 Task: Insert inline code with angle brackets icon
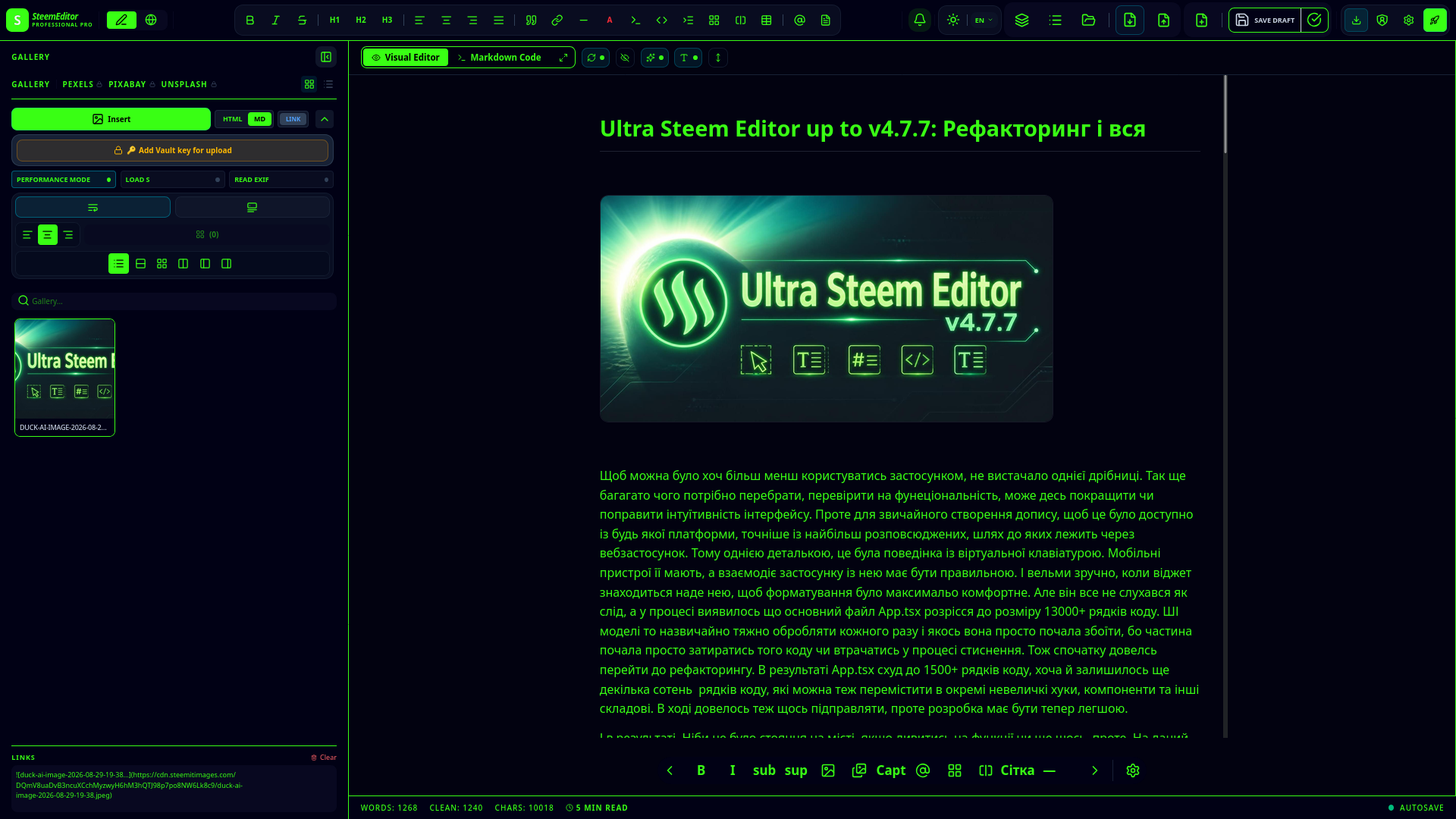(662, 20)
